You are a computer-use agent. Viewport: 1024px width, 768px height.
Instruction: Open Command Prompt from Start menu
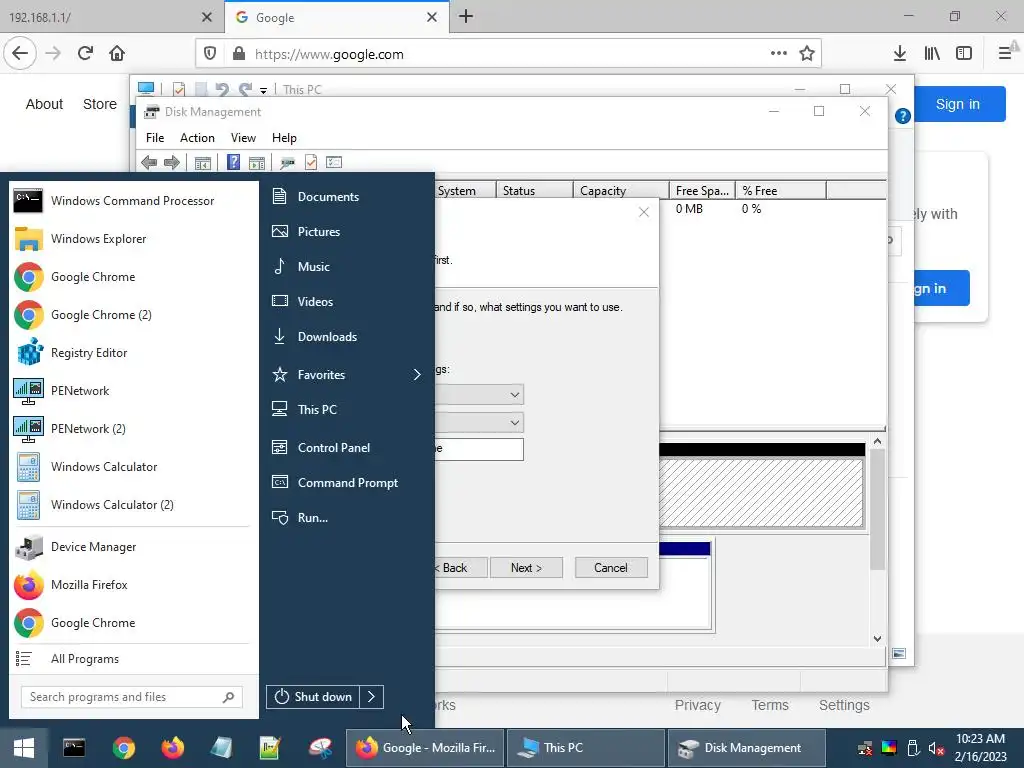[x=346, y=483]
